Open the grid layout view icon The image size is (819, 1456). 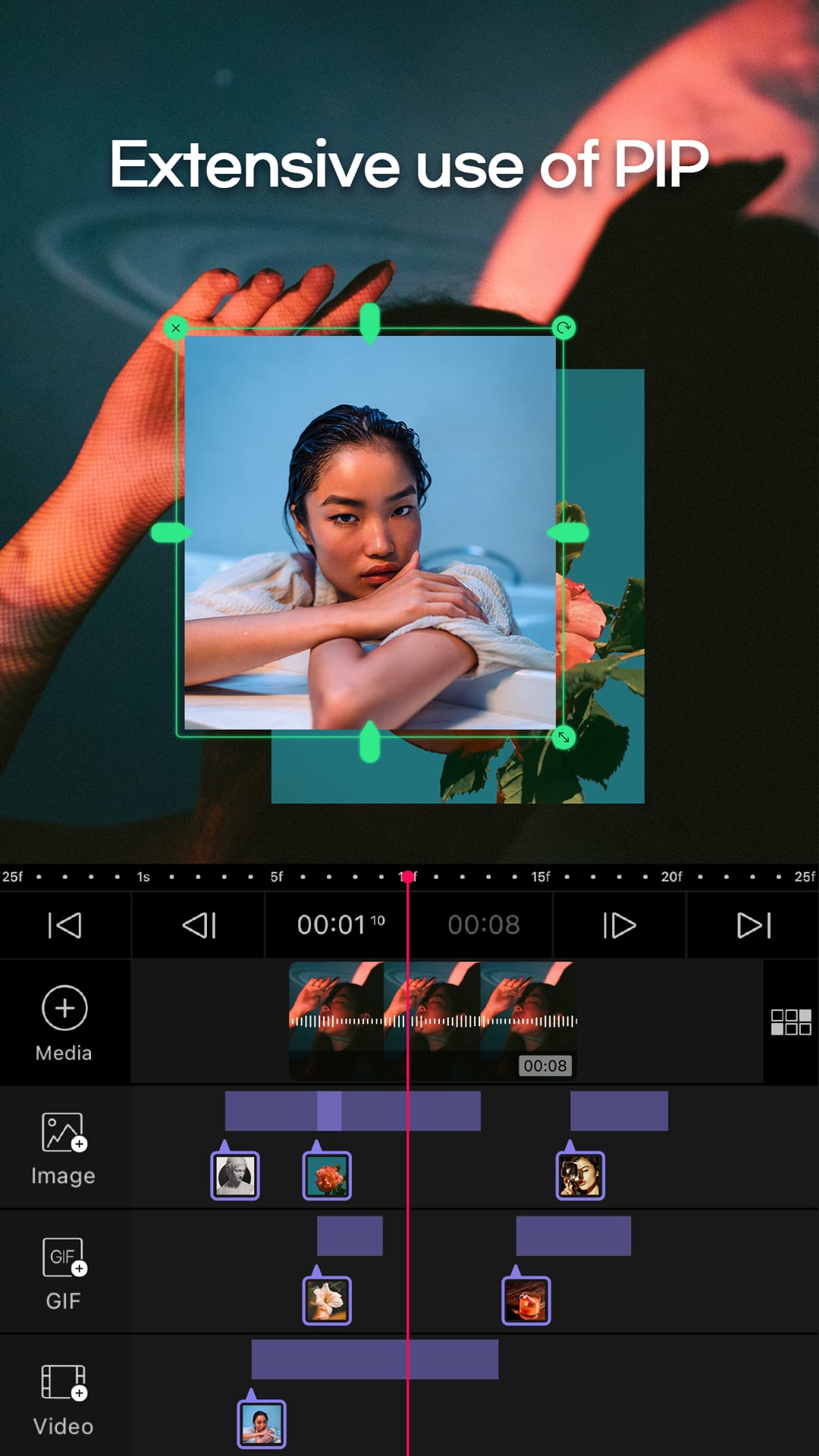tap(790, 1021)
